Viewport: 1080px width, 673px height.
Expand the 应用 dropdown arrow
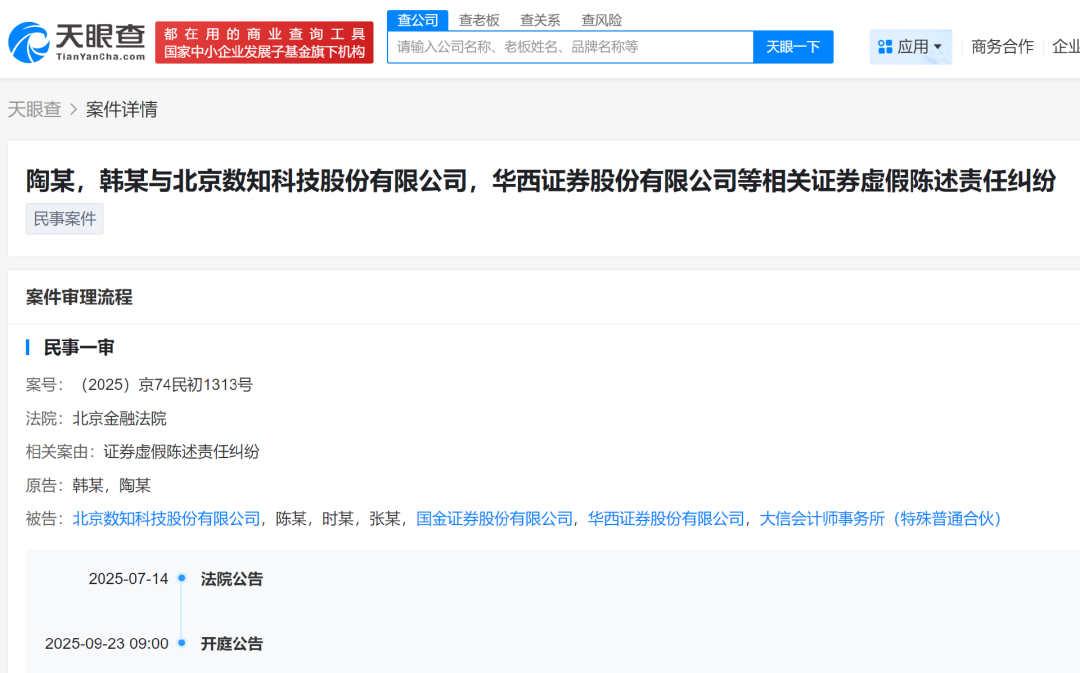pyautogui.click(x=938, y=47)
